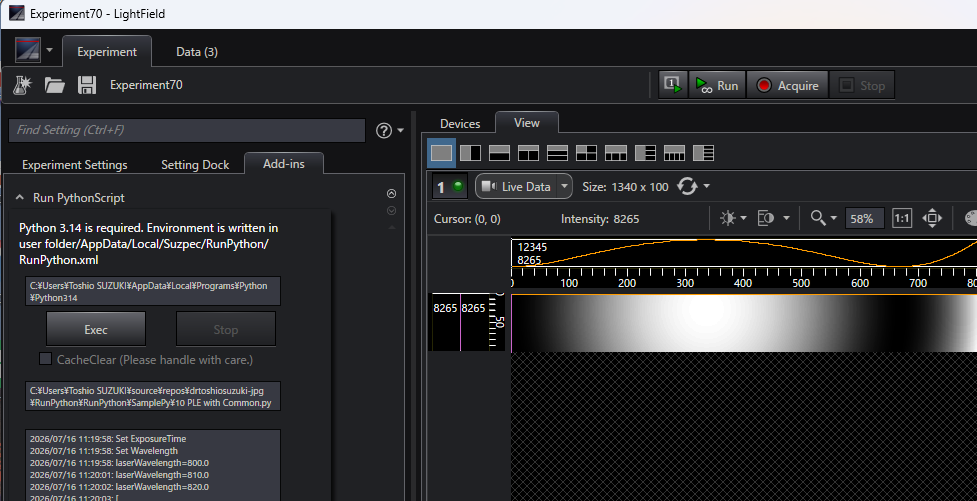Click the refresh sync arrows icon

(x=687, y=186)
